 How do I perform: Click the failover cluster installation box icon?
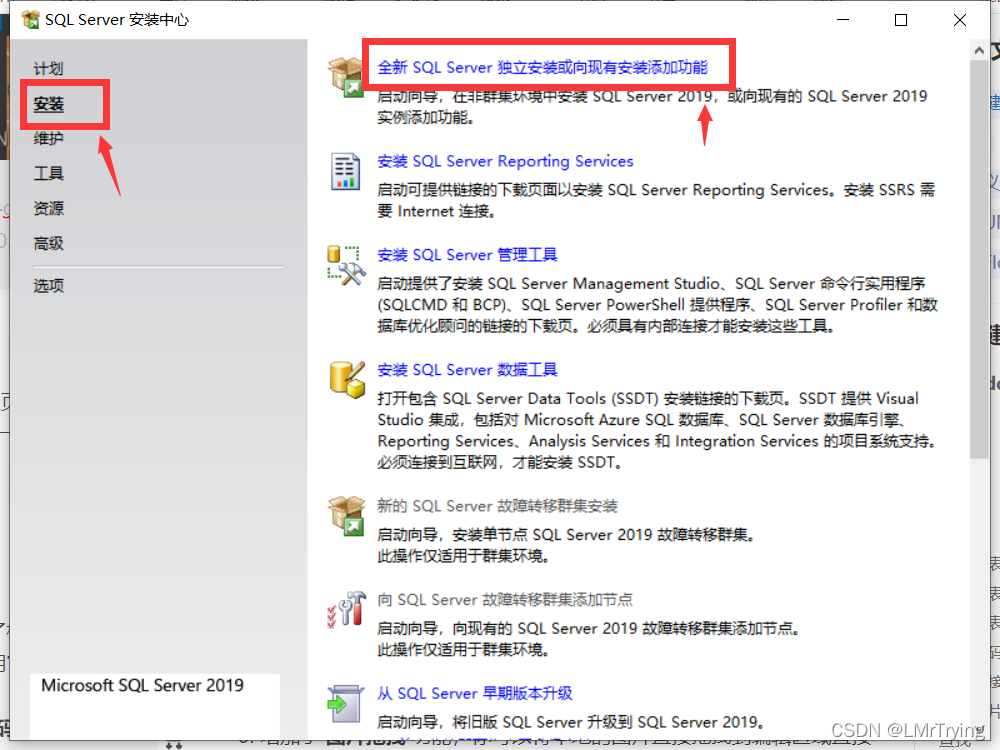point(346,515)
